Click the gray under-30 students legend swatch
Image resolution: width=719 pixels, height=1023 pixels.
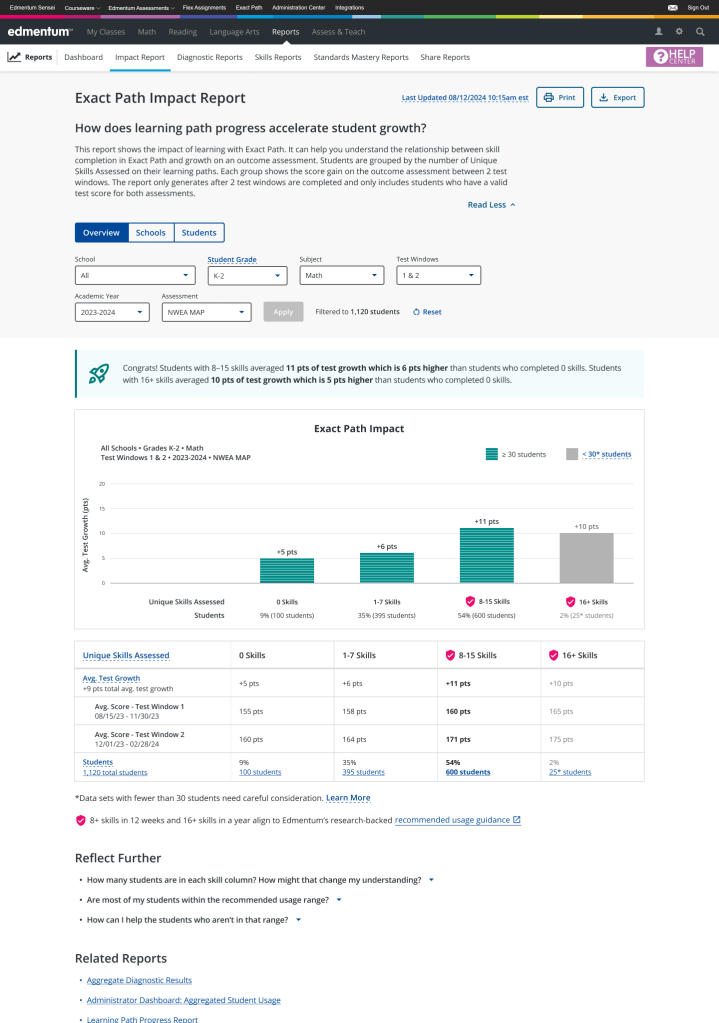(572, 454)
